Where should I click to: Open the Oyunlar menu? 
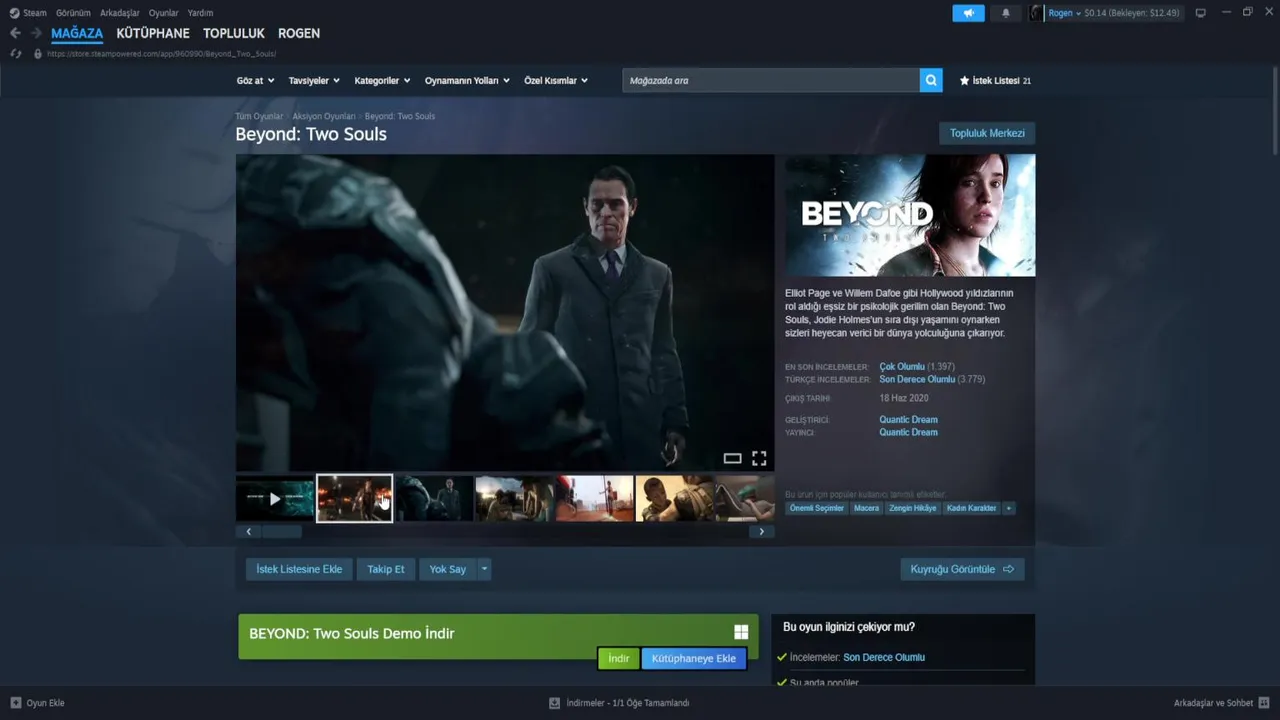(x=164, y=13)
